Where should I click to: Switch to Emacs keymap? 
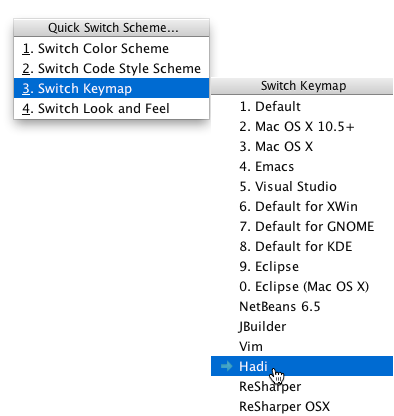pyautogui.click(x=302, y=167)
